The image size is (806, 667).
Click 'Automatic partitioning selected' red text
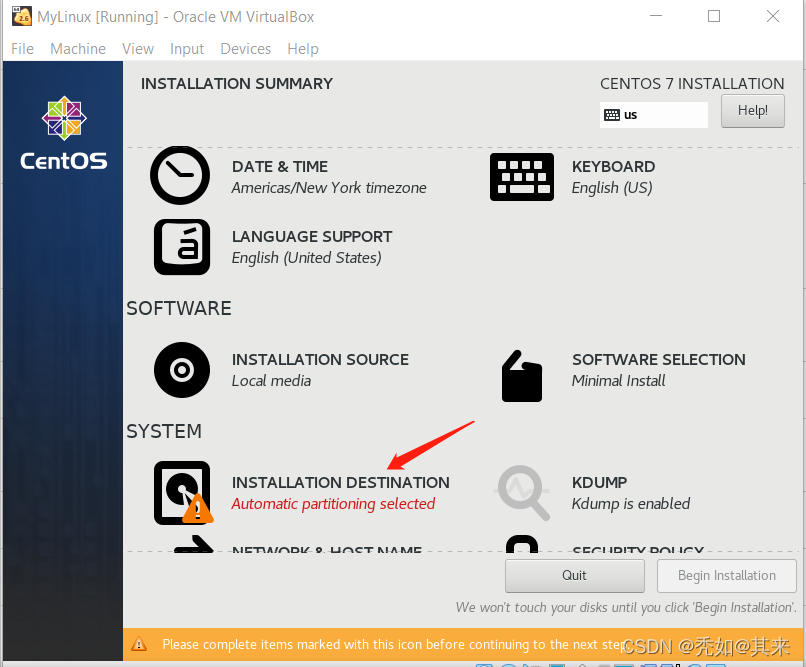click(x=333, y=504)
